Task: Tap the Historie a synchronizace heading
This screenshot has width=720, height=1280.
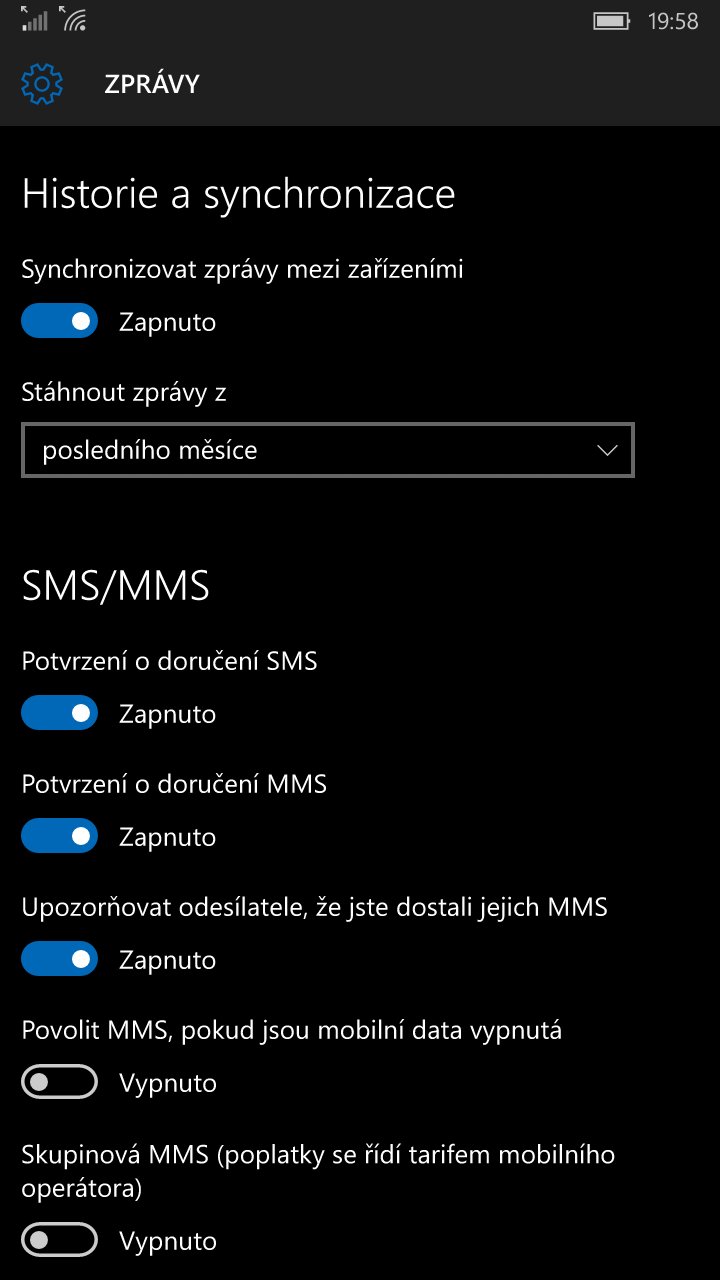Action: pyautogui.click(x=239, y=194)
